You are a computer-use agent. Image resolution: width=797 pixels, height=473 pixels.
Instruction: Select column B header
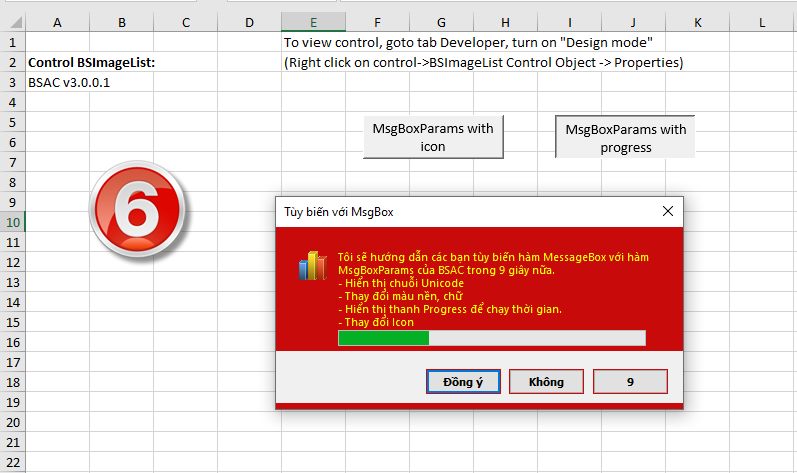[121, 22]
